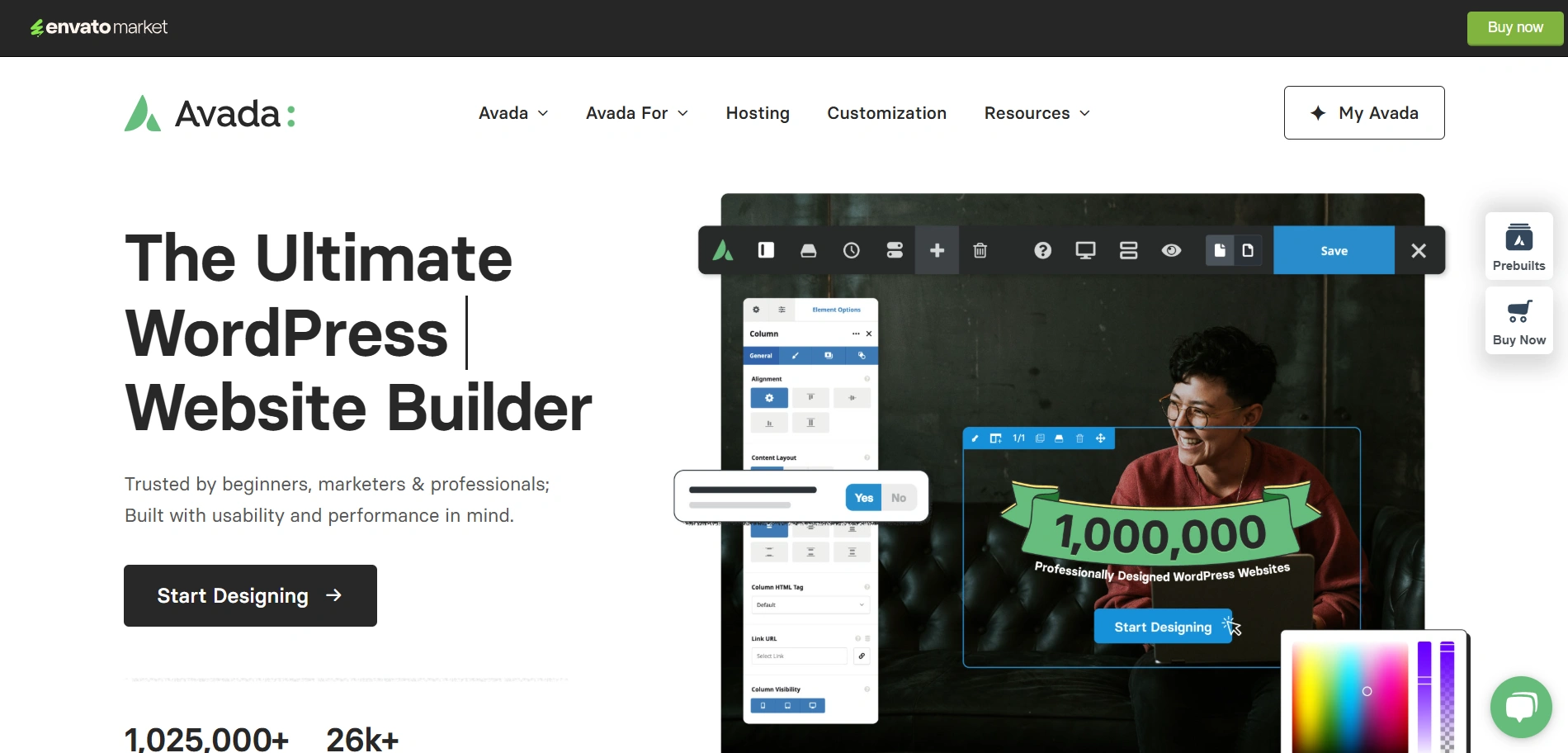Choose Yes in the floating toggle

863,497
